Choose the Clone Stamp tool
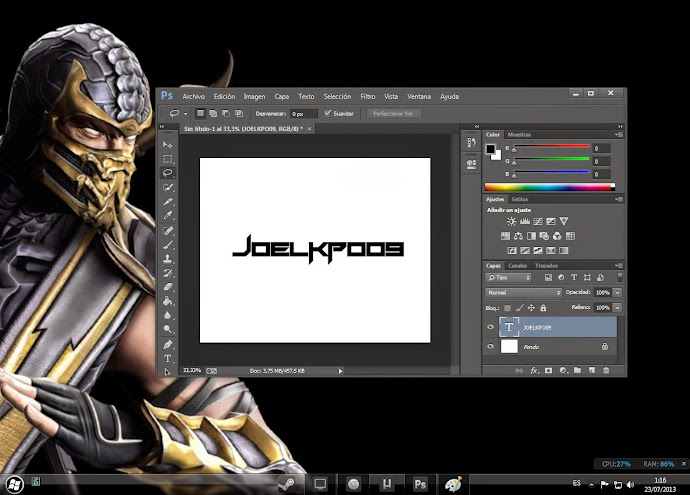690x495 pixels. (167, 258)
